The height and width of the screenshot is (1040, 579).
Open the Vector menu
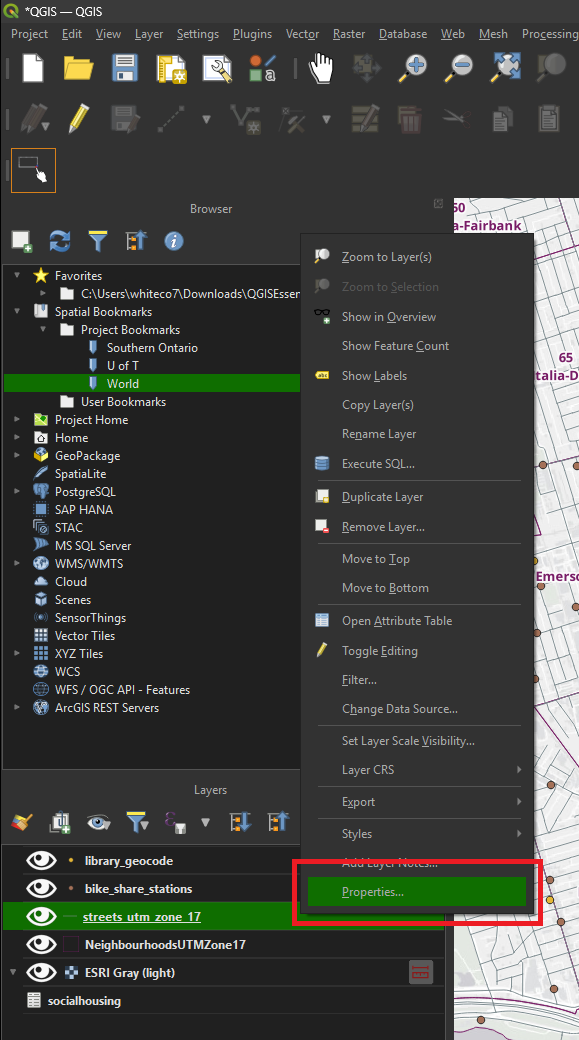[302, 34]
